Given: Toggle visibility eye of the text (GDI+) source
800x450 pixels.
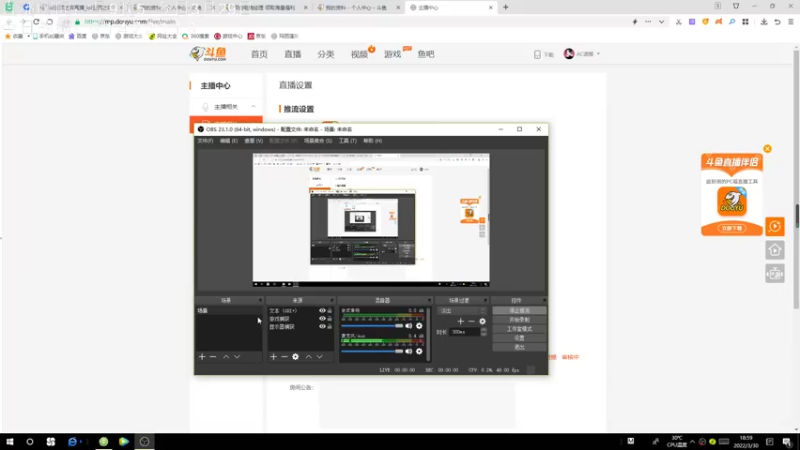Looking at the screenshot, I should pos(322,311).
